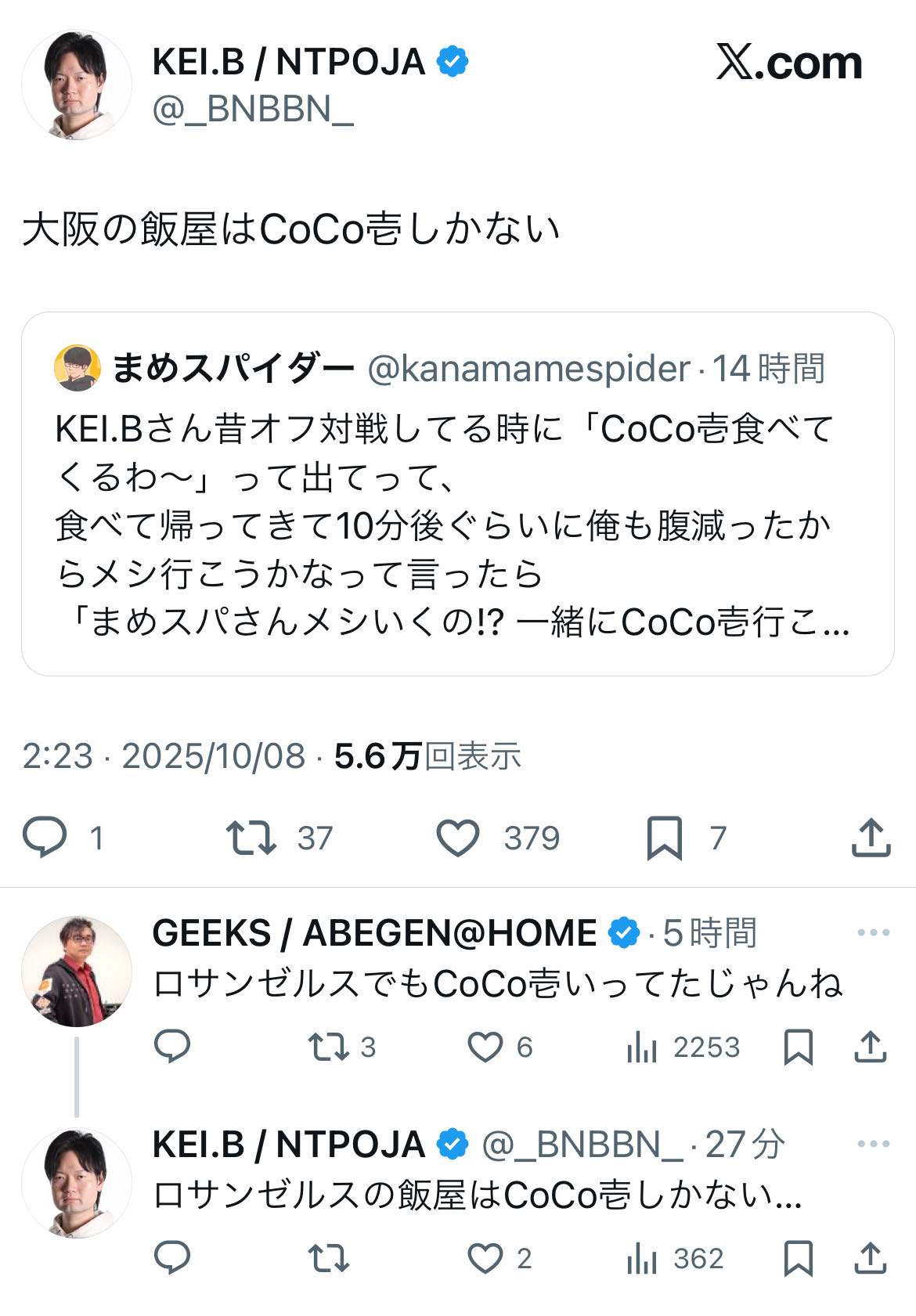Reply to the GEEKS / ABEGEN comment
The width and height of the screenshot is (916, 1316).
172,1047
